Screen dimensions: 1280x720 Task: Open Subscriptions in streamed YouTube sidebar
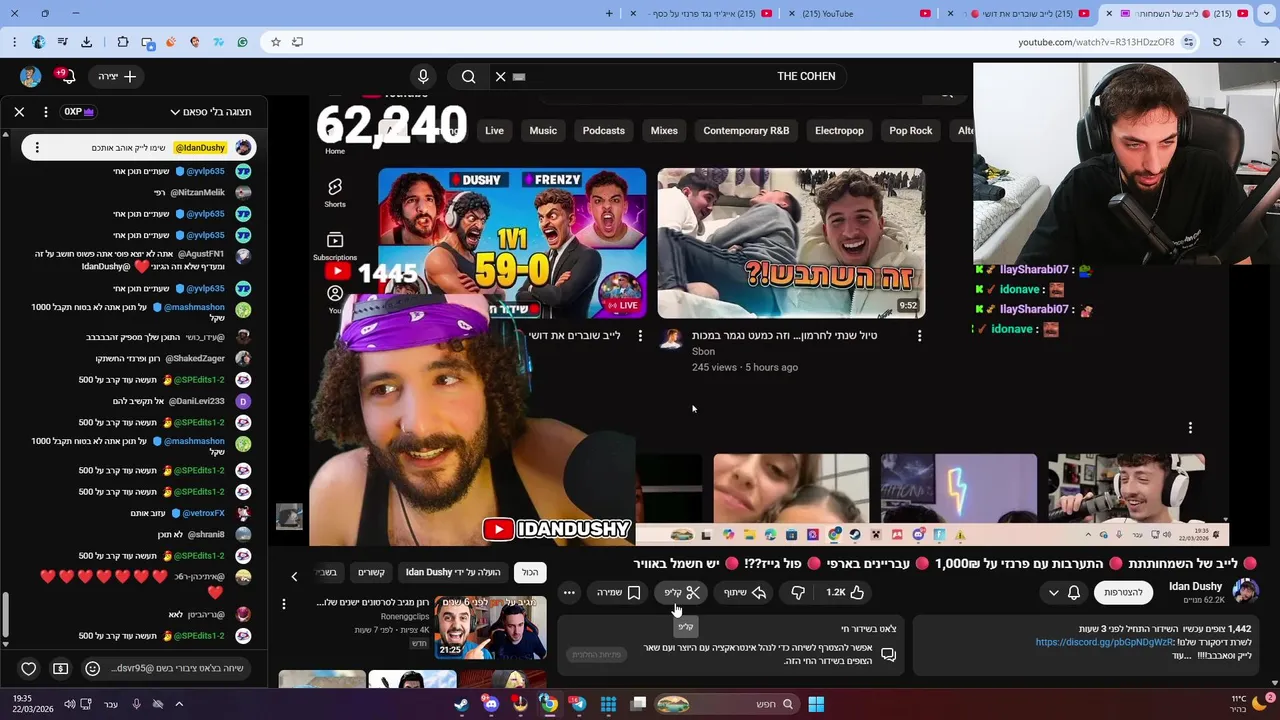pos(335,246)
